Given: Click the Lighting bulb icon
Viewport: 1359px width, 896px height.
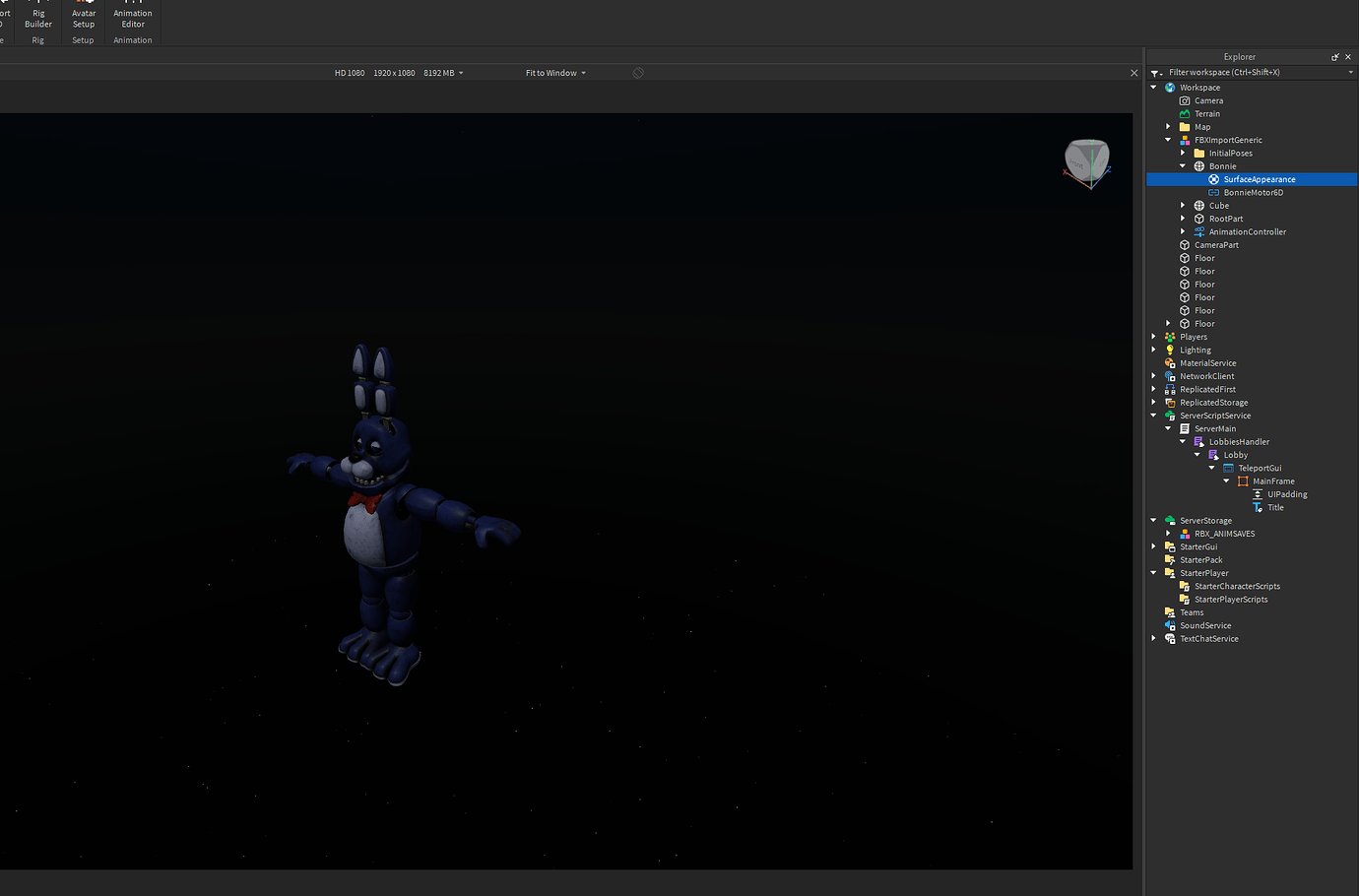Looking at the screenshot, I should tap(1170, 351).
